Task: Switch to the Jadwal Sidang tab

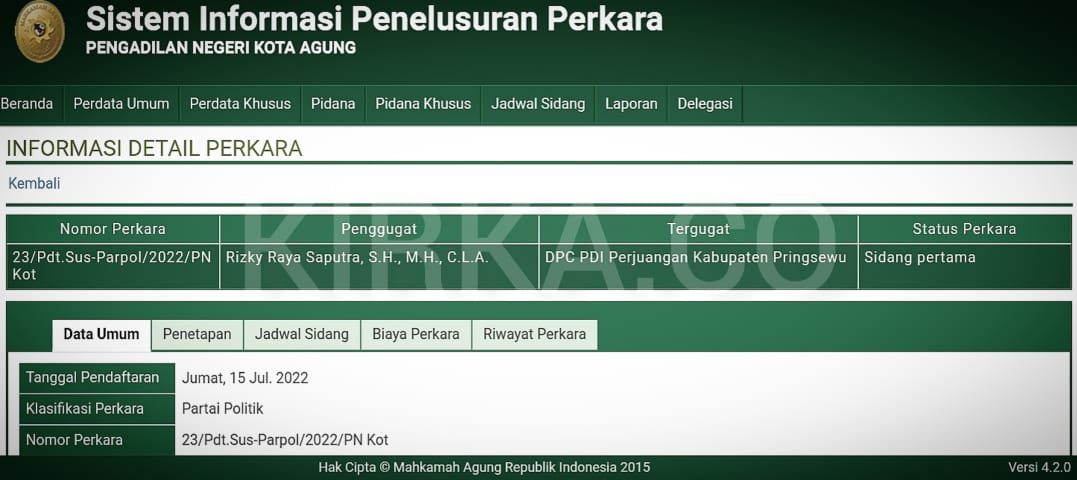Action: tap(302, 335)
